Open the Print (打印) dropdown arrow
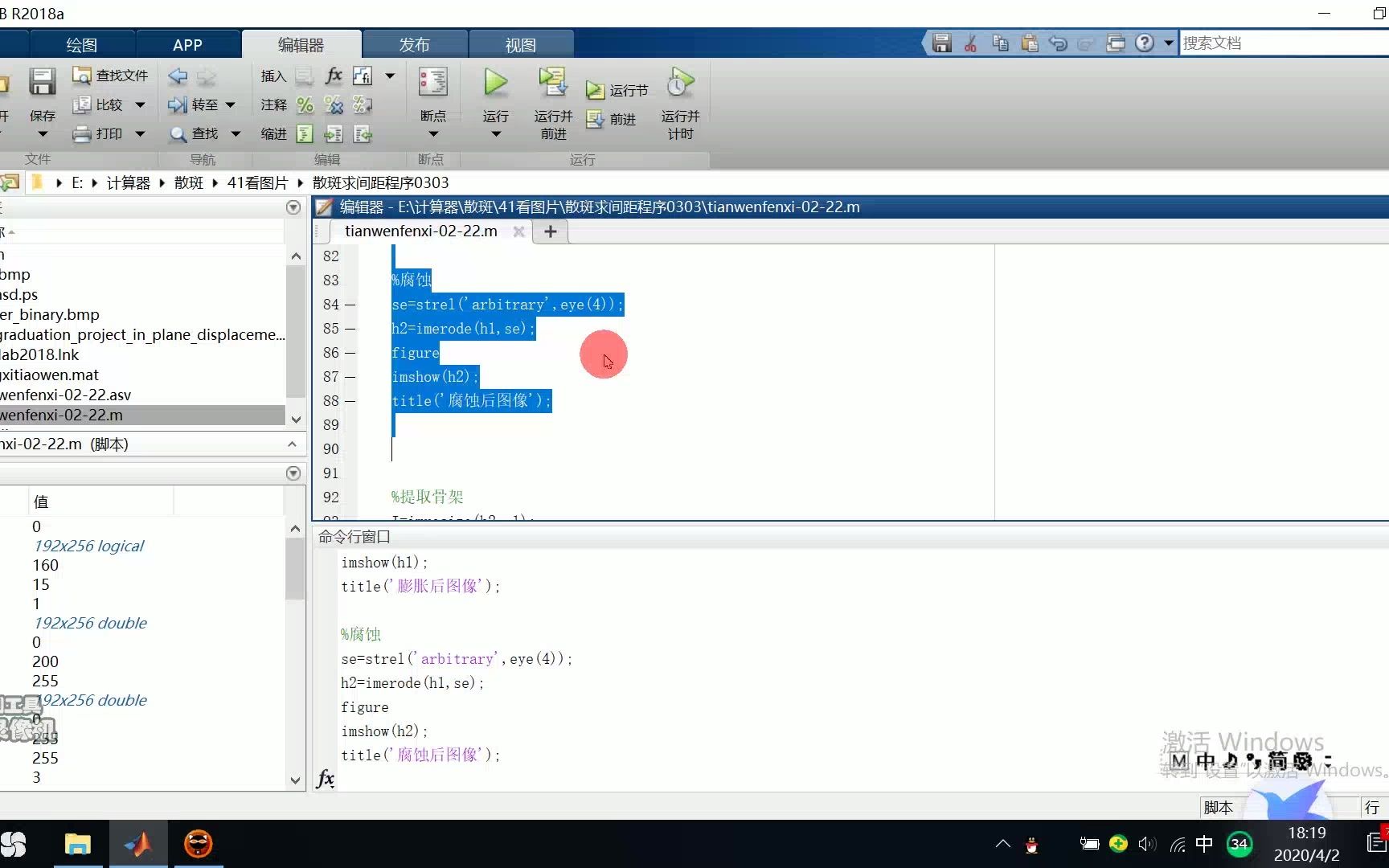 coord(140,133)
